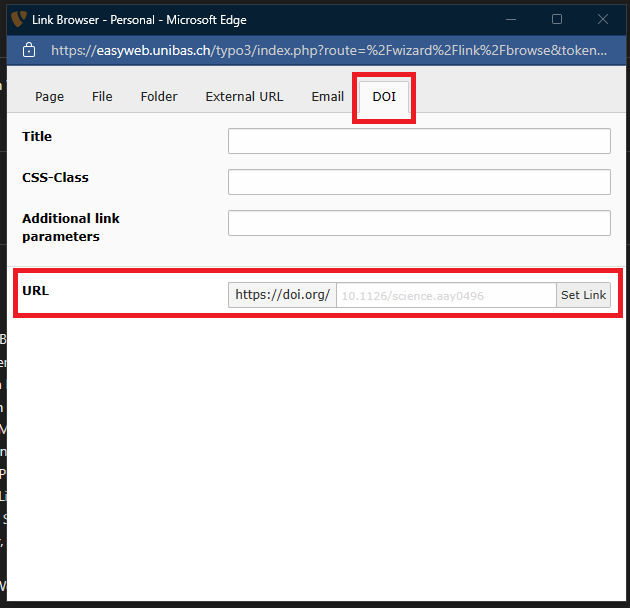Image resolution: width=630 pixels, height=608 pixels.
Task: Click into the Title input field
Action: click(419, 141)
